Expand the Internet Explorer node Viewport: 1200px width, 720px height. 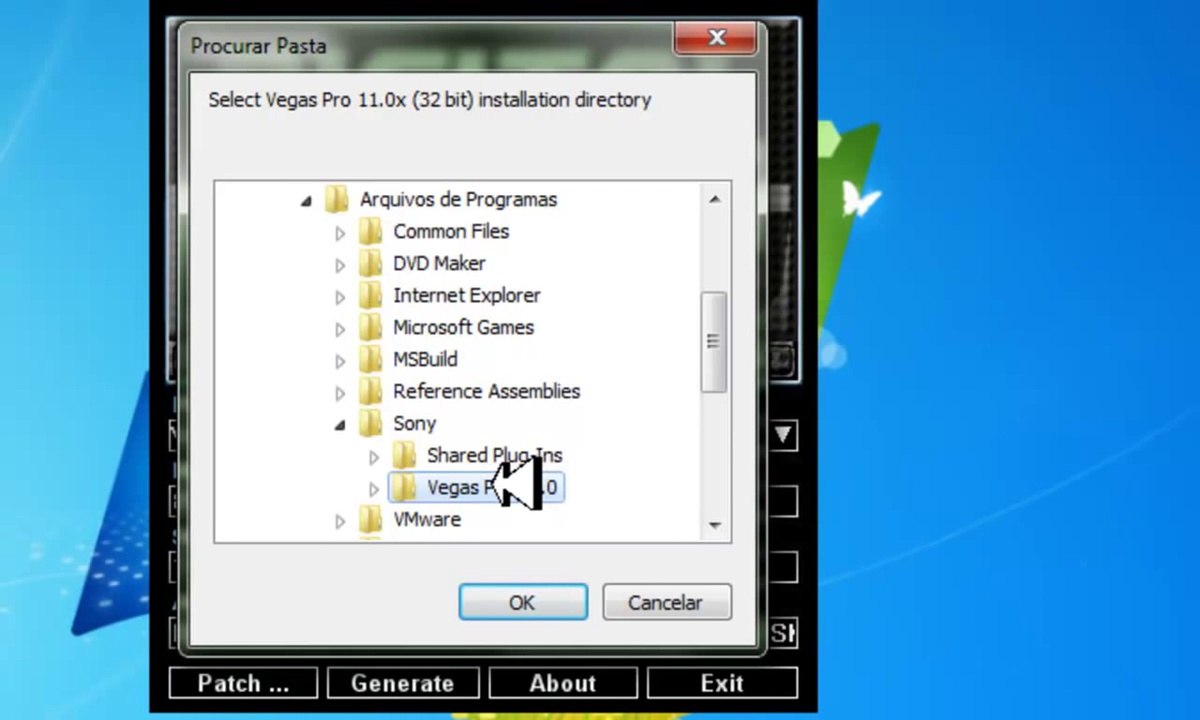point(340,297)
